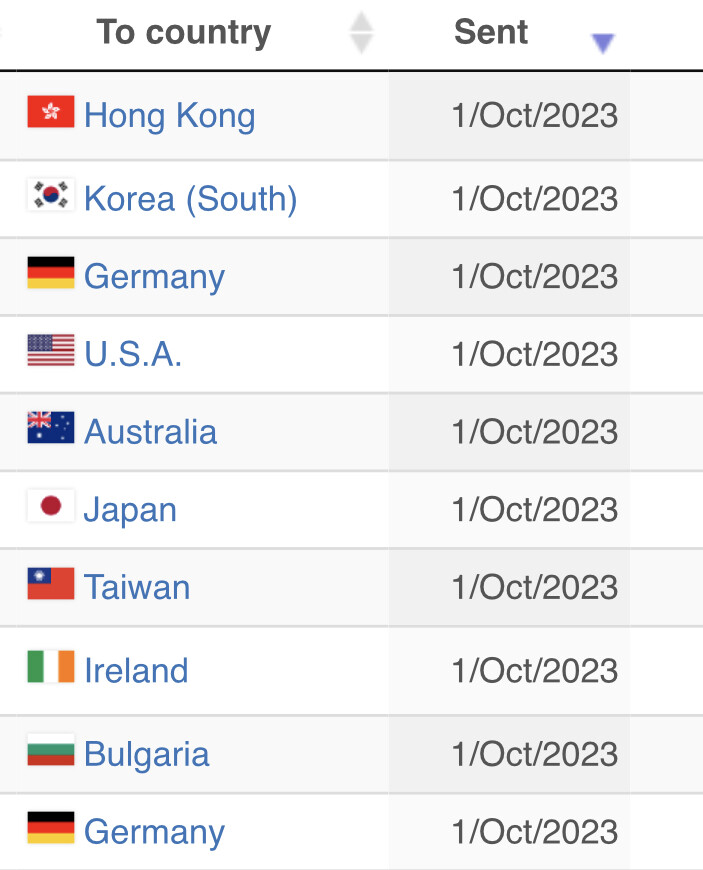Image resolution: width=703 pixels, height=870 pixels.
Task: Open the Bulgaria country link
Action: click(x=146, y=754)
